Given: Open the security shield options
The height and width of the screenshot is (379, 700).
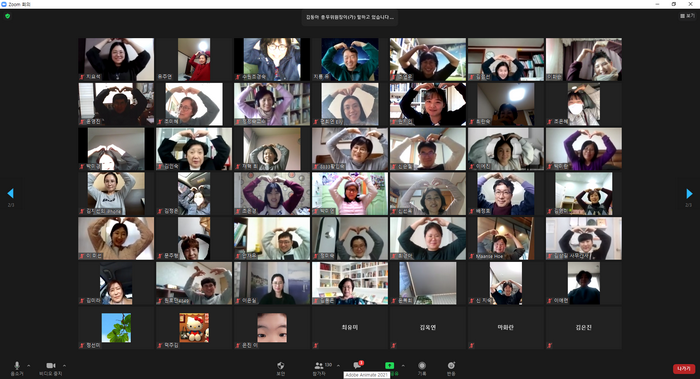Looking at the screenshot, I should point(280,368).
